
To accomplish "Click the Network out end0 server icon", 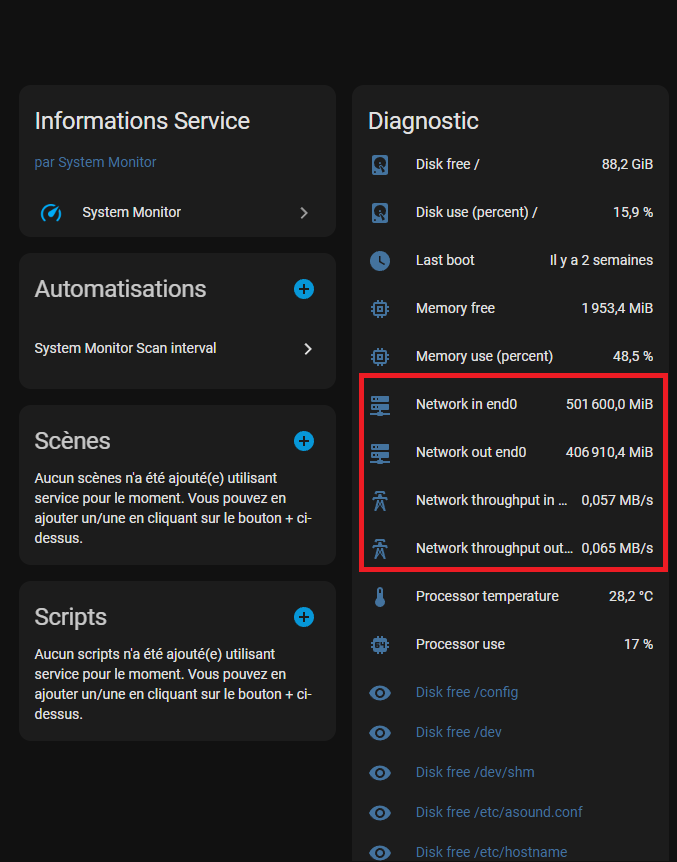I will tap(380, 453).
